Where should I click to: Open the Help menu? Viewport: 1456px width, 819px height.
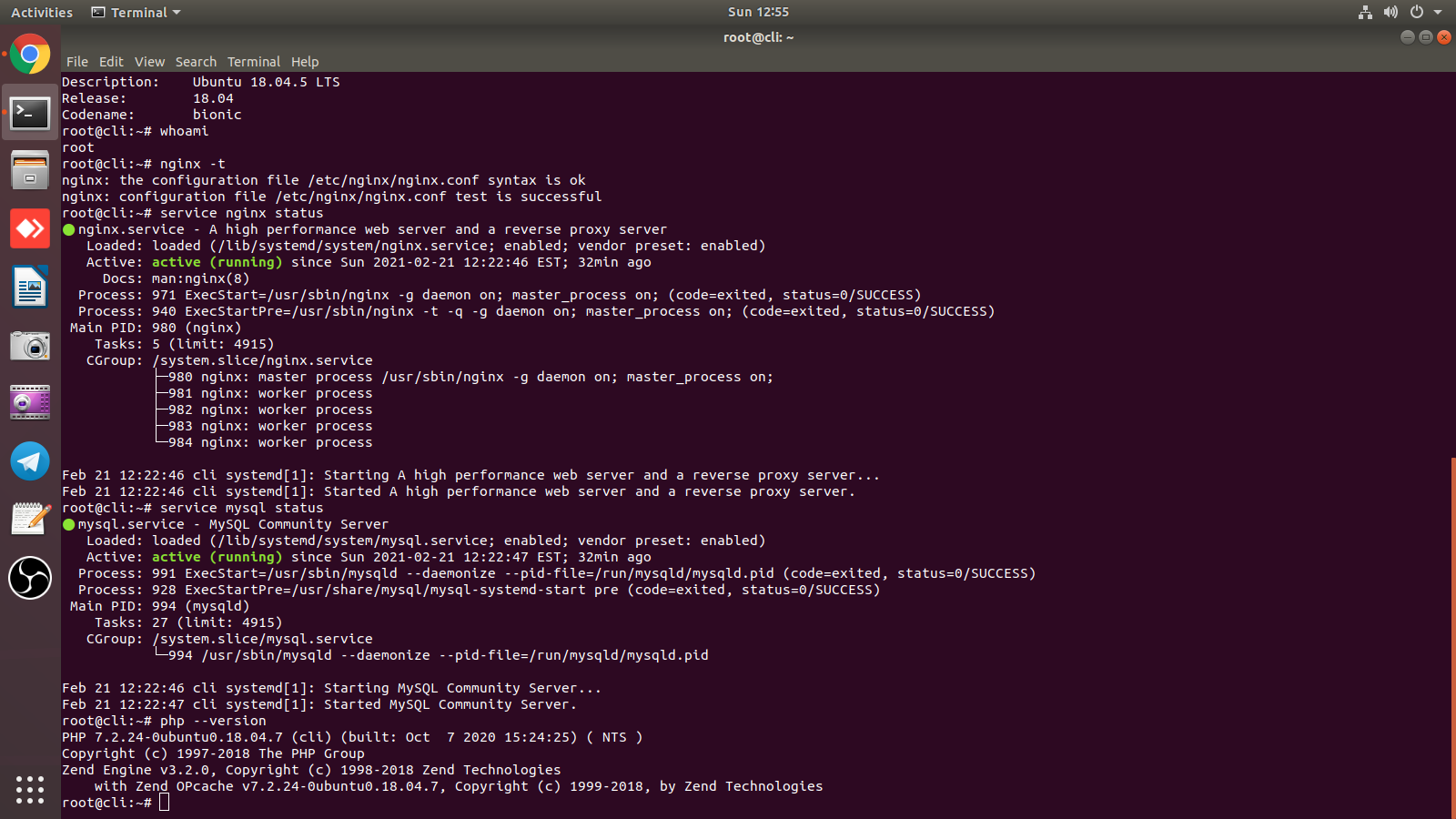[305, 62]
